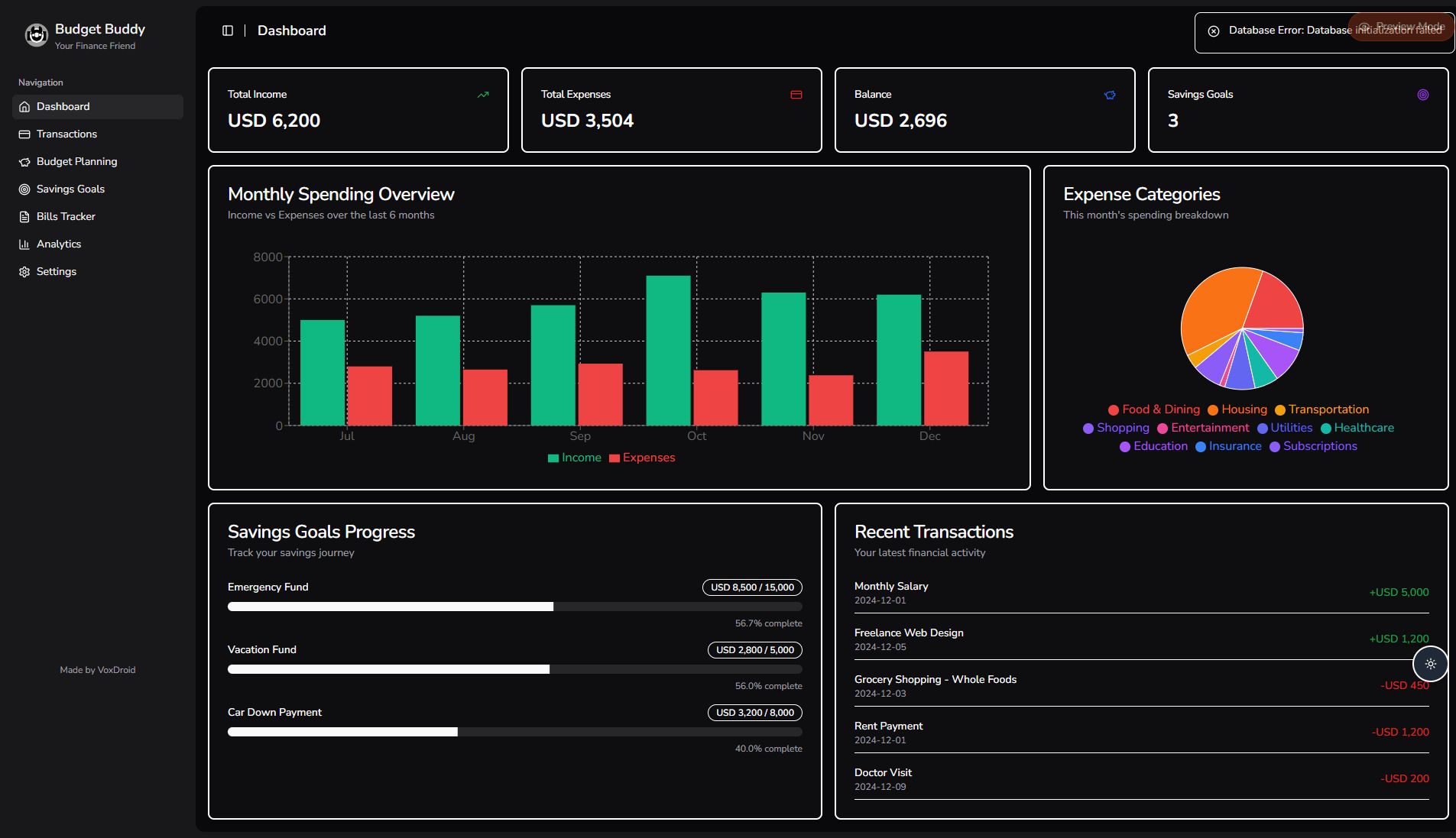1456x838 pixels.
Task: Toggle the Income legend in bar chart
Action: 574,458
